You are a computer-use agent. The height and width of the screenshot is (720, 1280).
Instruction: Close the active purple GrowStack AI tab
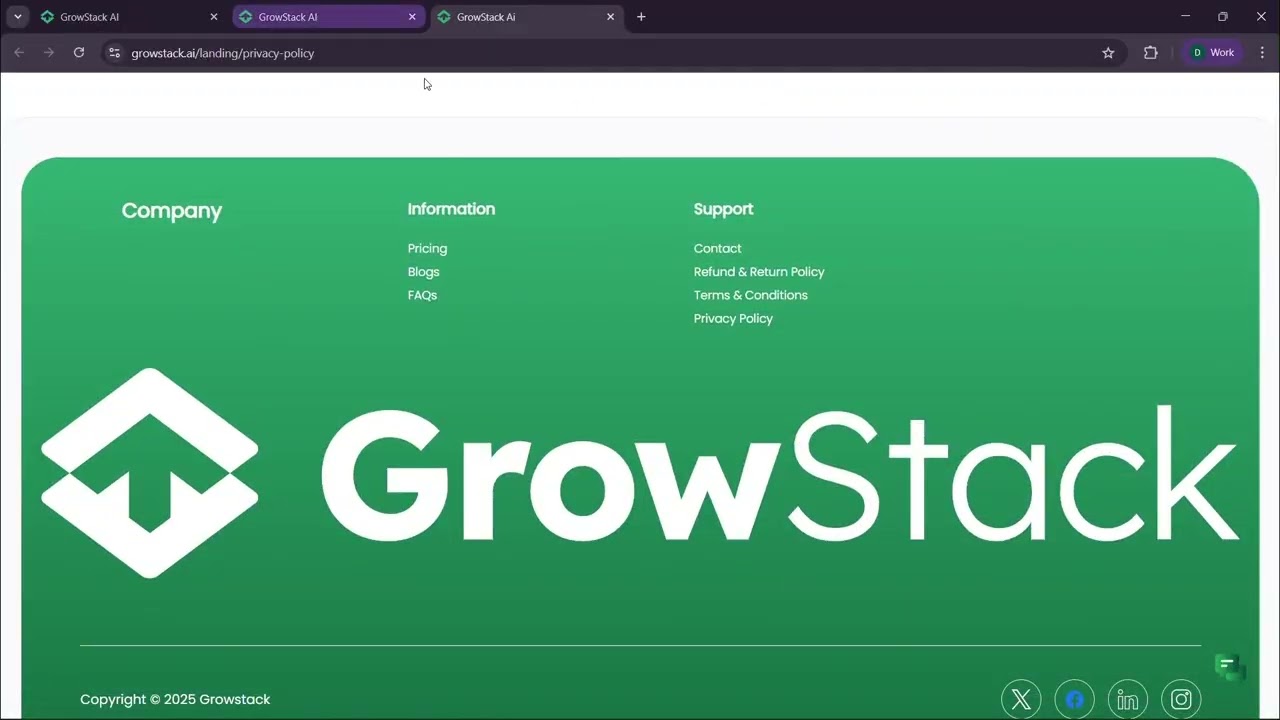412,17
